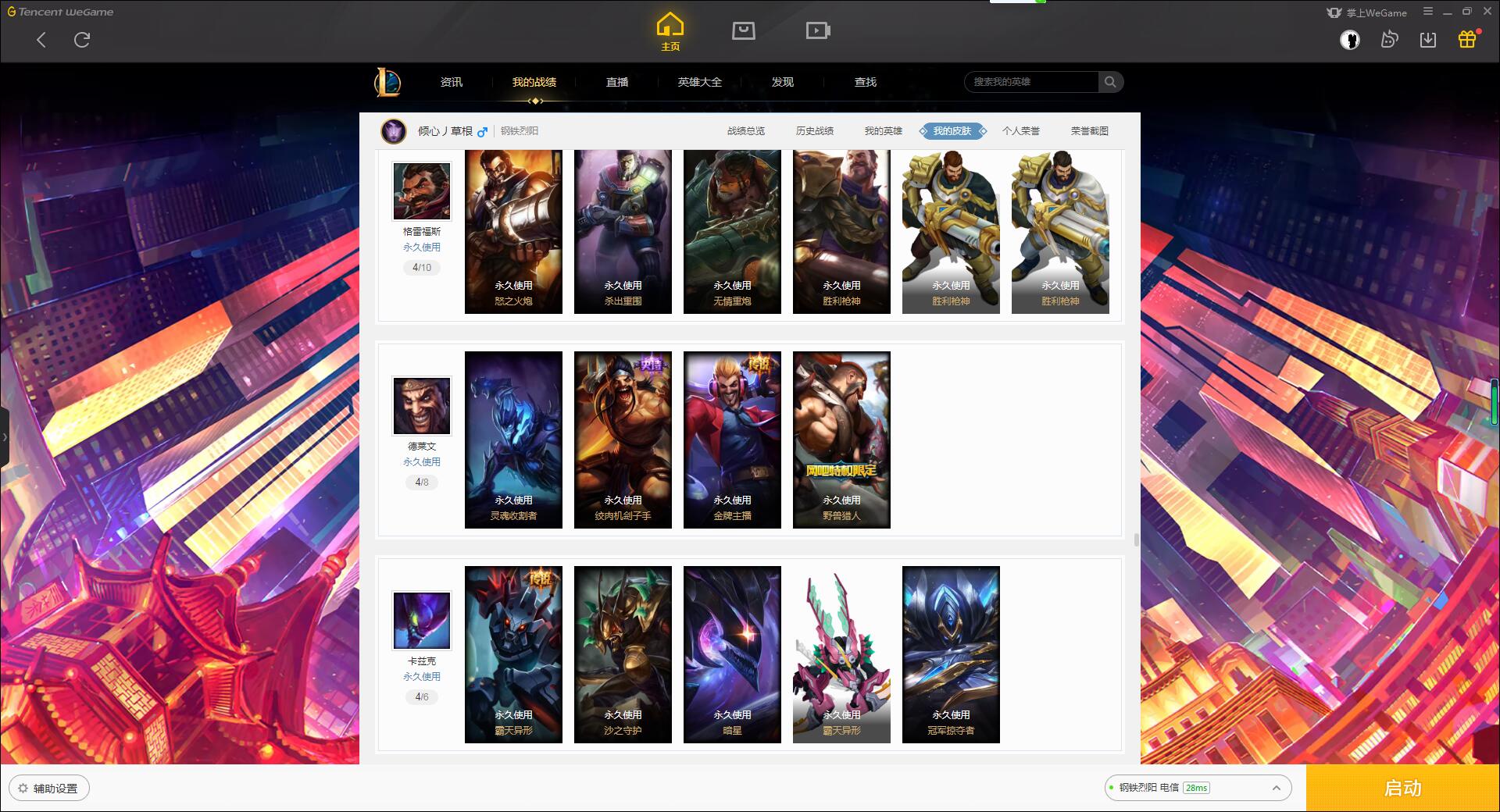Select the 我的皮肤 sub-tab

[952, 131]
